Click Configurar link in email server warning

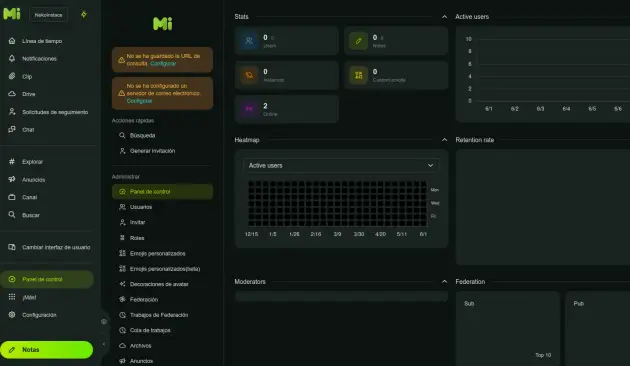pos(139,101)
